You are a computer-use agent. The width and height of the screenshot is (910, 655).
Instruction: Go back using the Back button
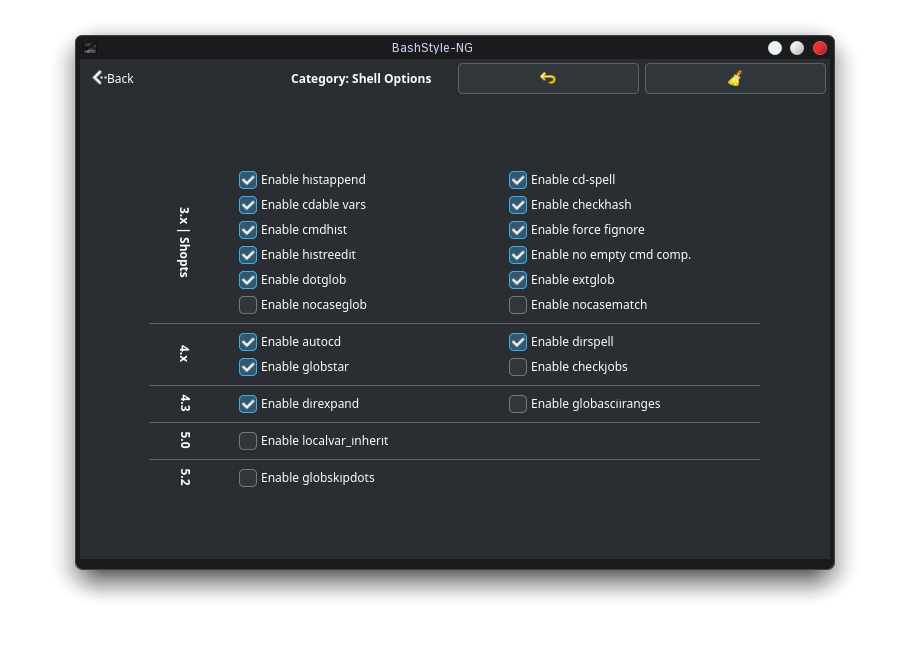tap(113, 78)
